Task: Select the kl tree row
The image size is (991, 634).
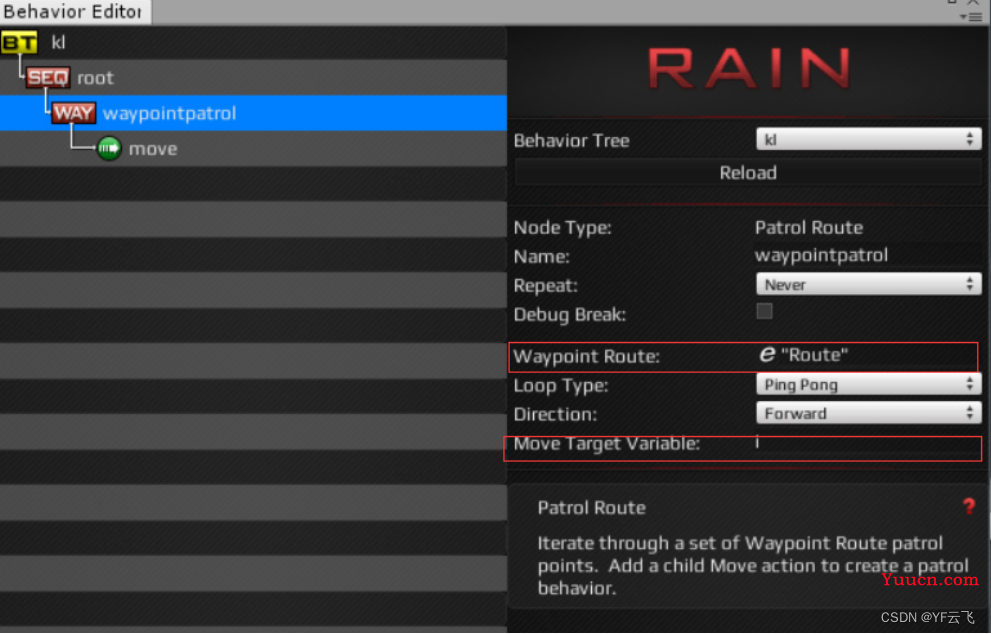Action: pyautogui.click(x=253, y=42)
